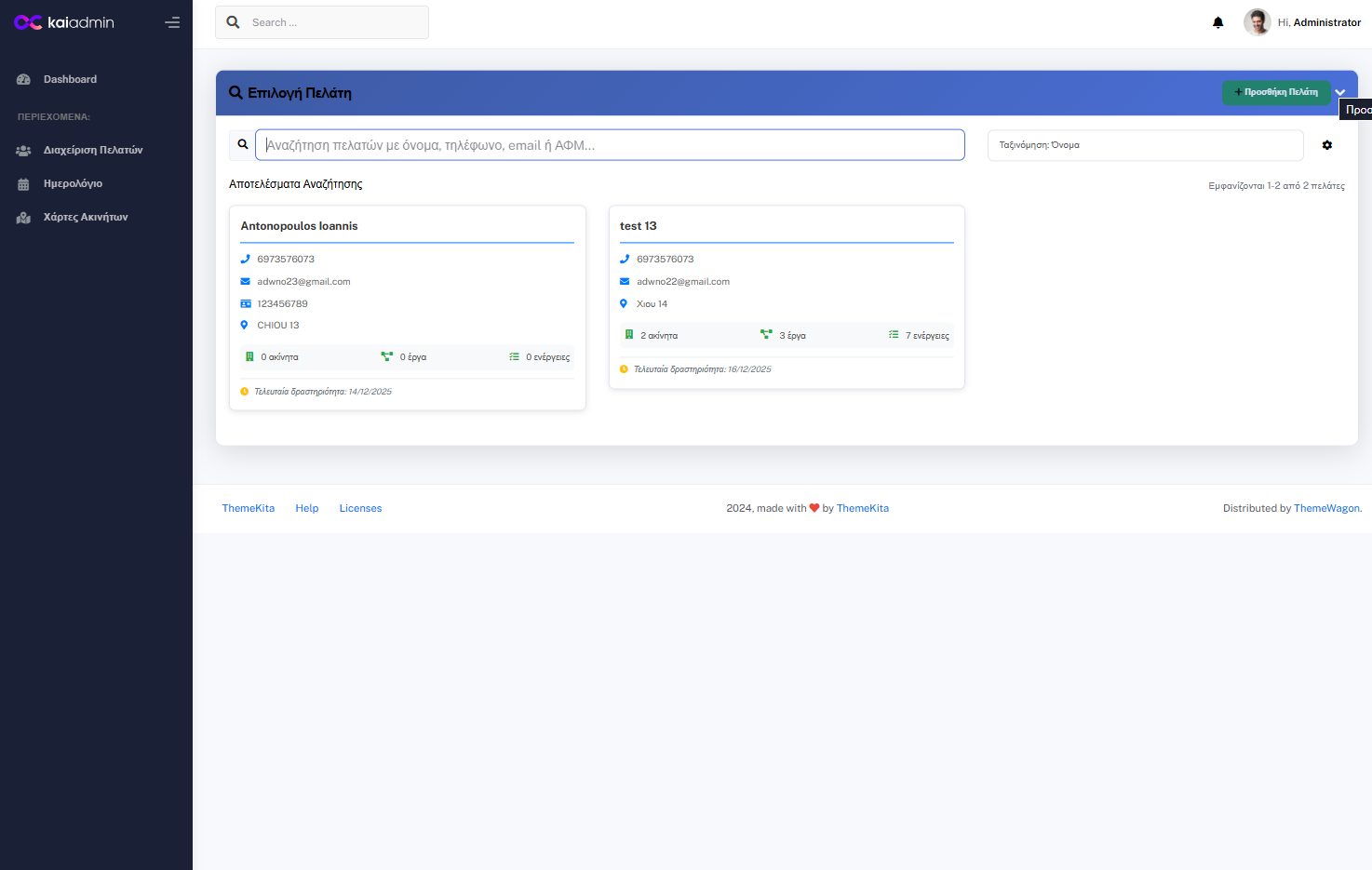This screenshot has height=870, width=1372.
Task: Open the Ταξινόμηση: Όνομα sorting dropdown
Action: (1145, 145)
